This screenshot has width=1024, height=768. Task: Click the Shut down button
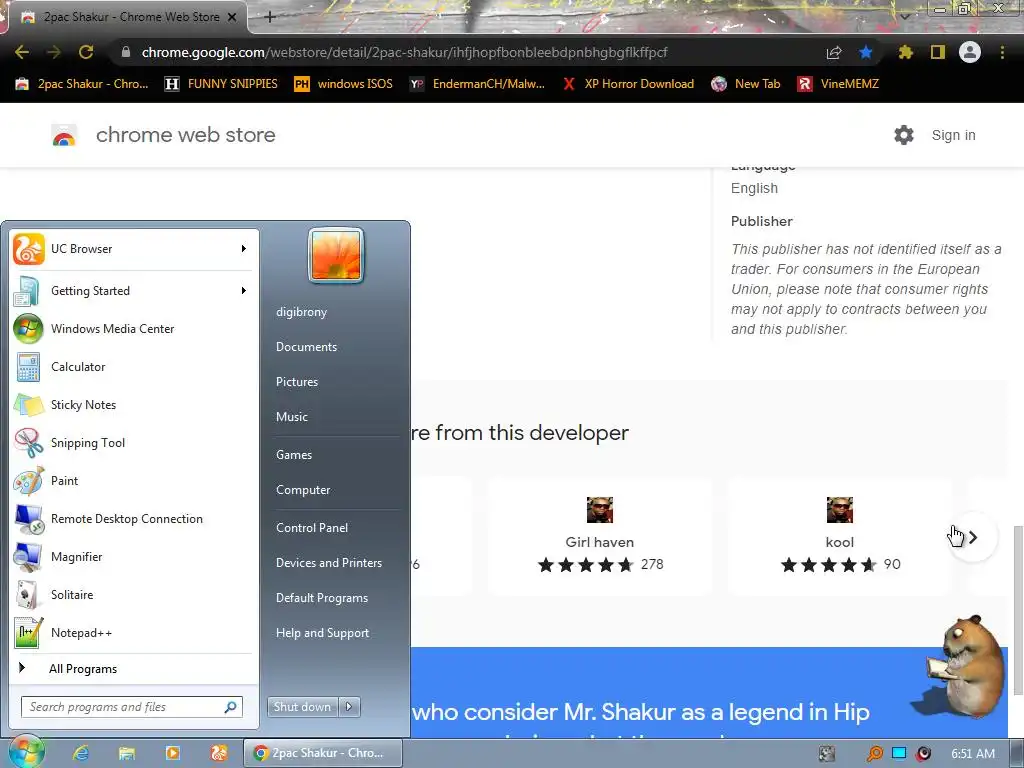[303, 707]
